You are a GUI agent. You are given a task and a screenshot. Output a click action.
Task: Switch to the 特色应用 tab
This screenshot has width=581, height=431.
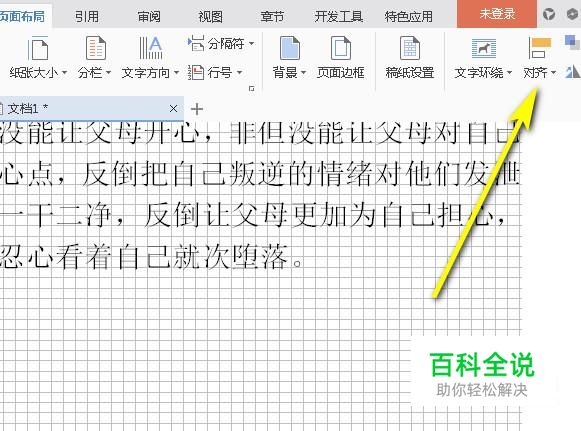coord(409,16)
